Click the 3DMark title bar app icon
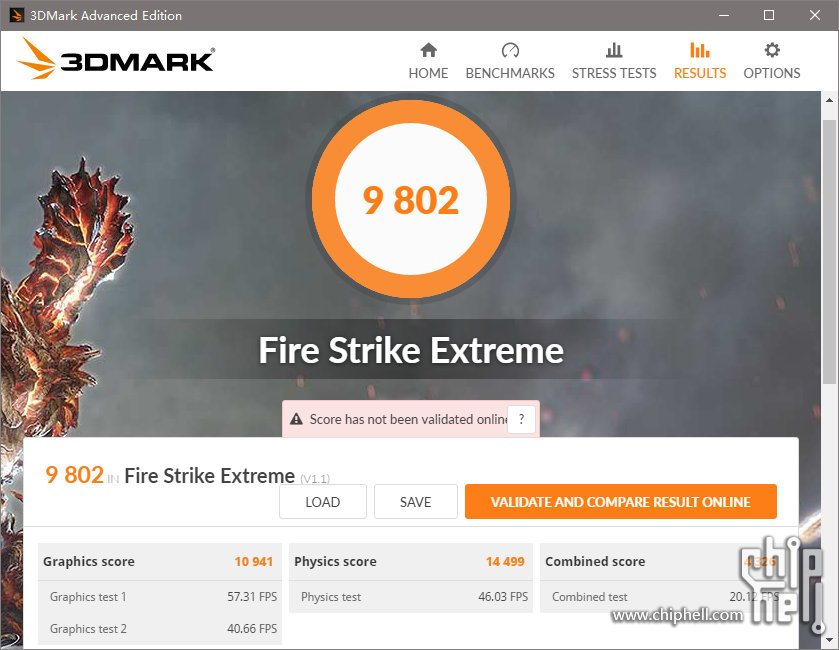The width and height of the screenshot is (839, 650). [17, 15]
